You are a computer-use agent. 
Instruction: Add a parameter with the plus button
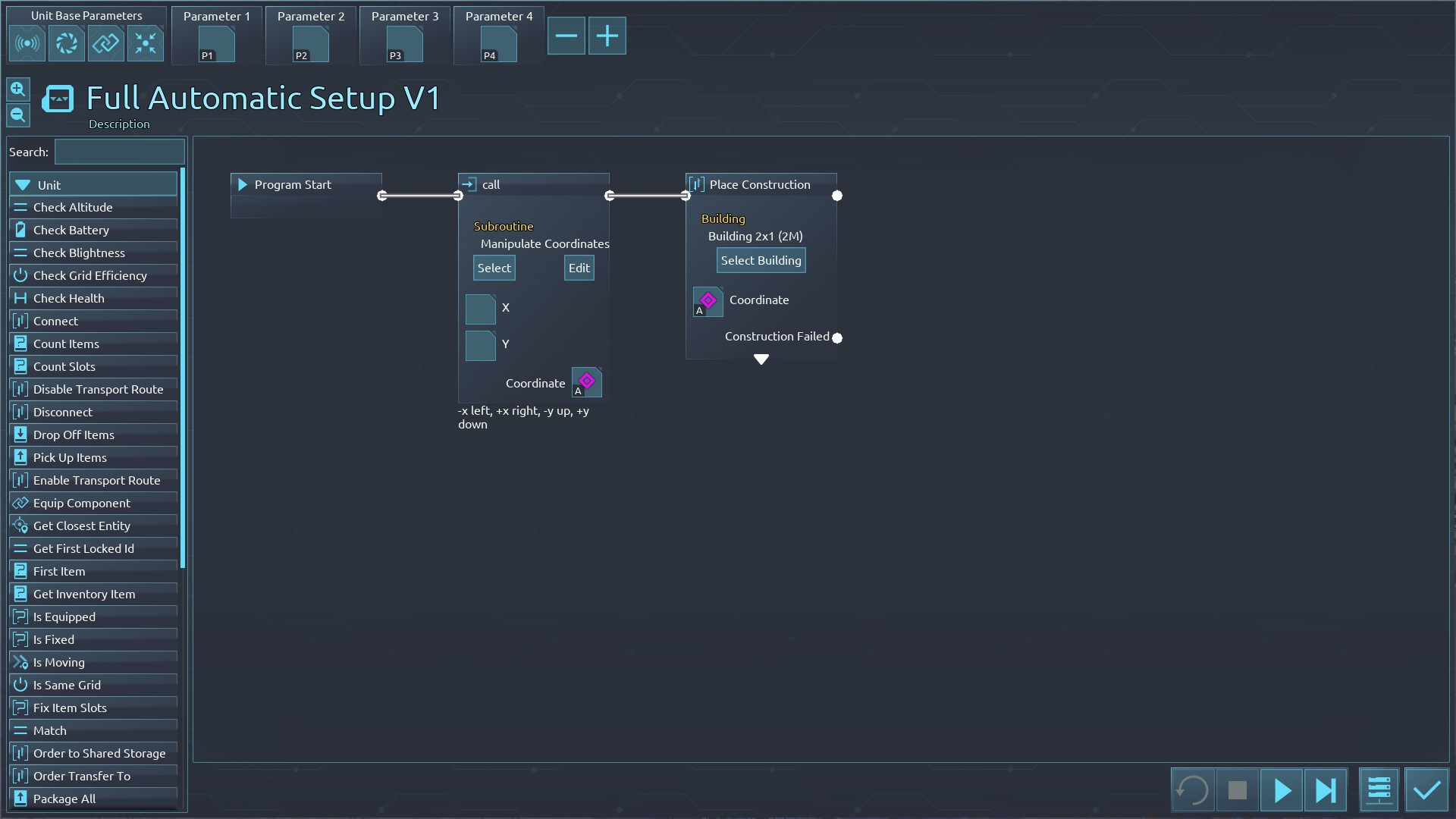coord(607,36)
